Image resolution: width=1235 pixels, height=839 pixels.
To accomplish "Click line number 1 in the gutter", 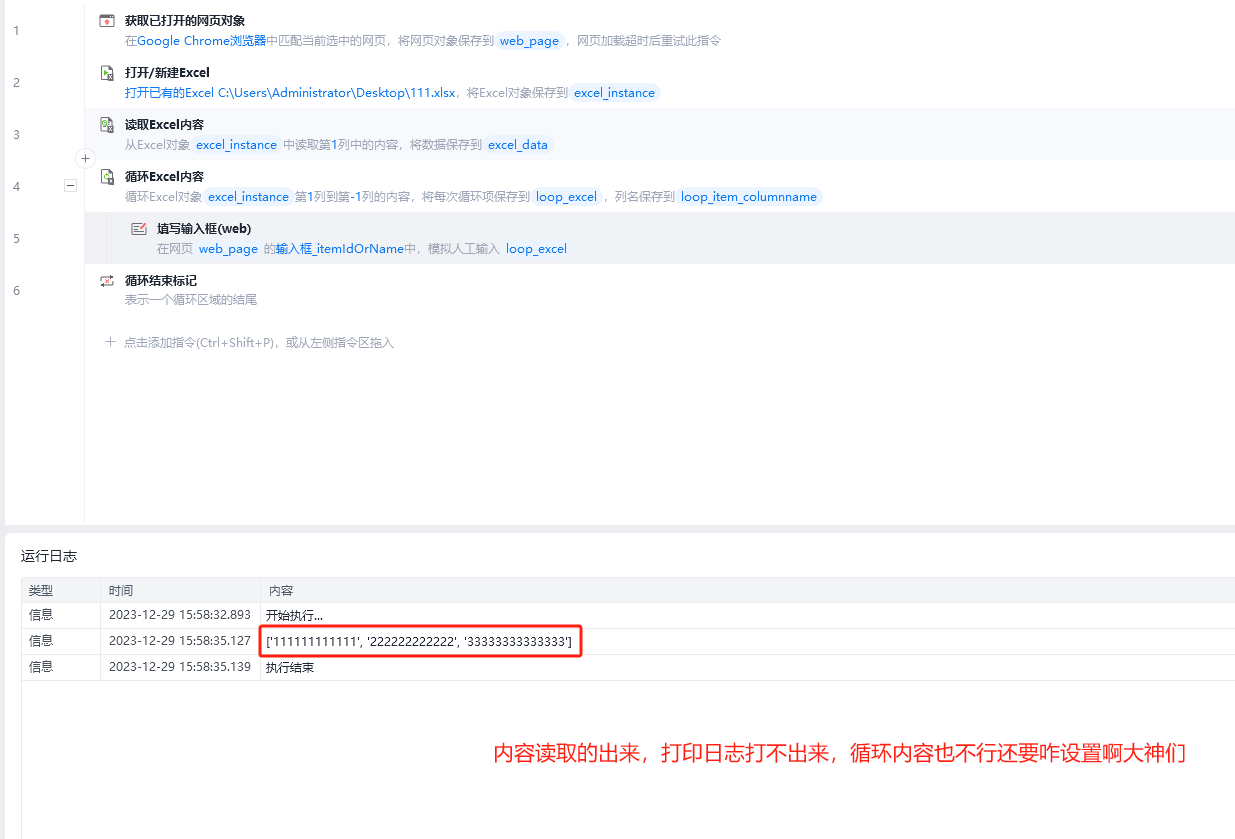I will point(16,31).
